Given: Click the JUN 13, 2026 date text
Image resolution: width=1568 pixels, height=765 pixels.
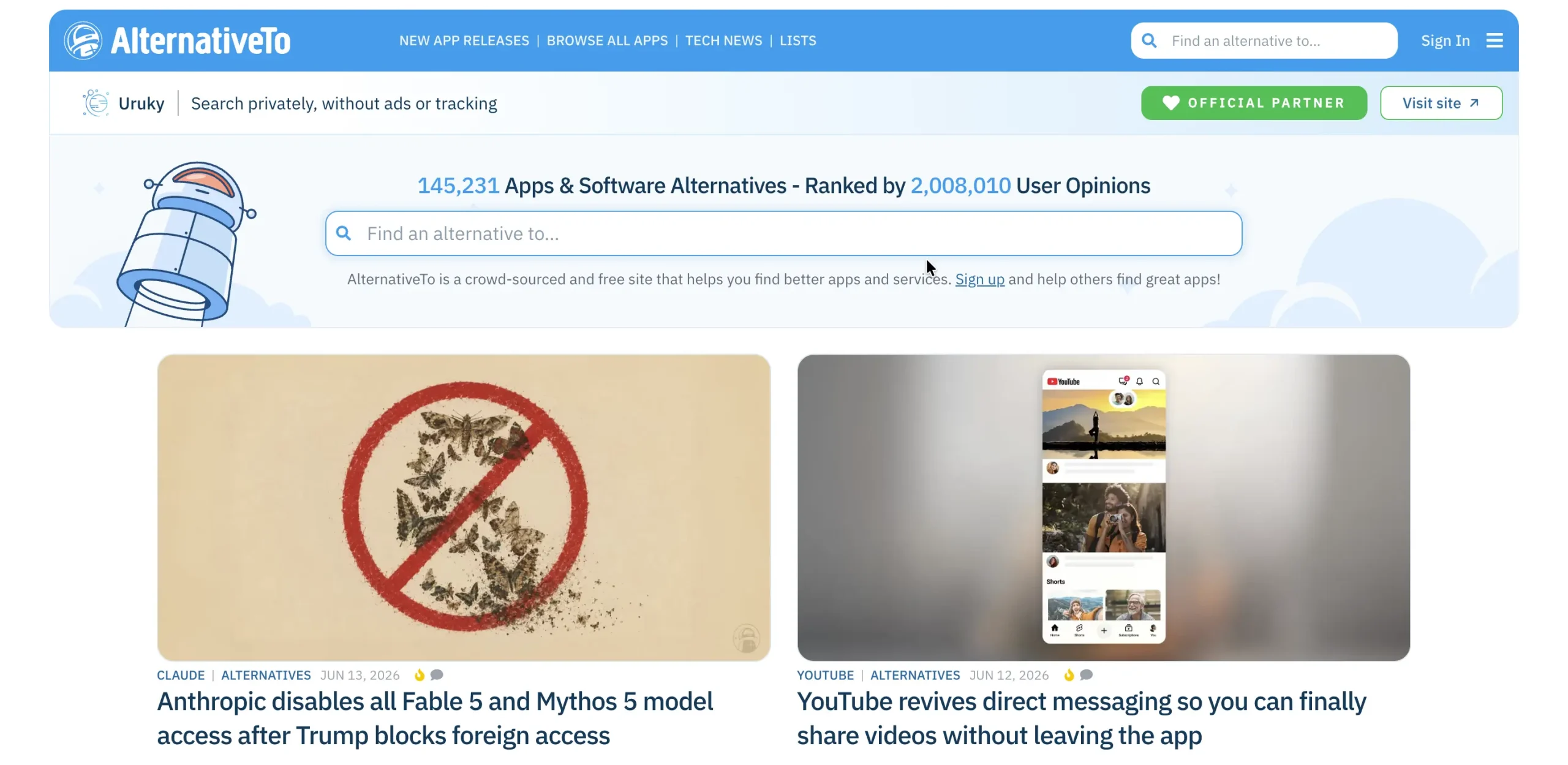Looking at the screenshot, I should [360, 675].
